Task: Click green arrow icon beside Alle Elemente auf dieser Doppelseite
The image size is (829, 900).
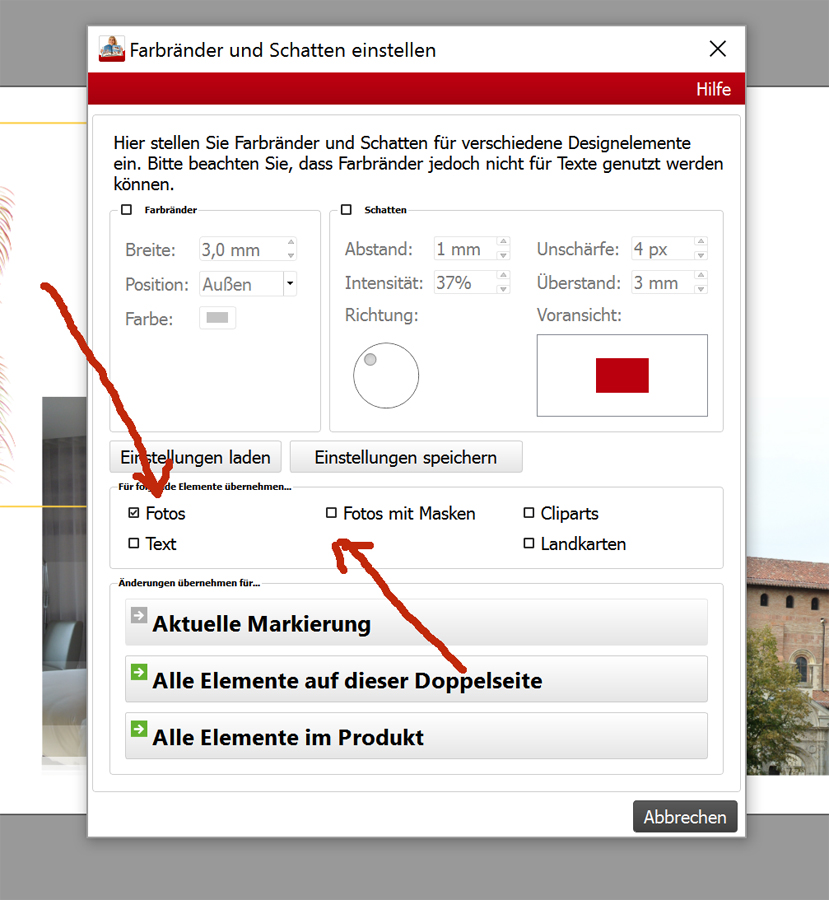Action: pos(139,672)
